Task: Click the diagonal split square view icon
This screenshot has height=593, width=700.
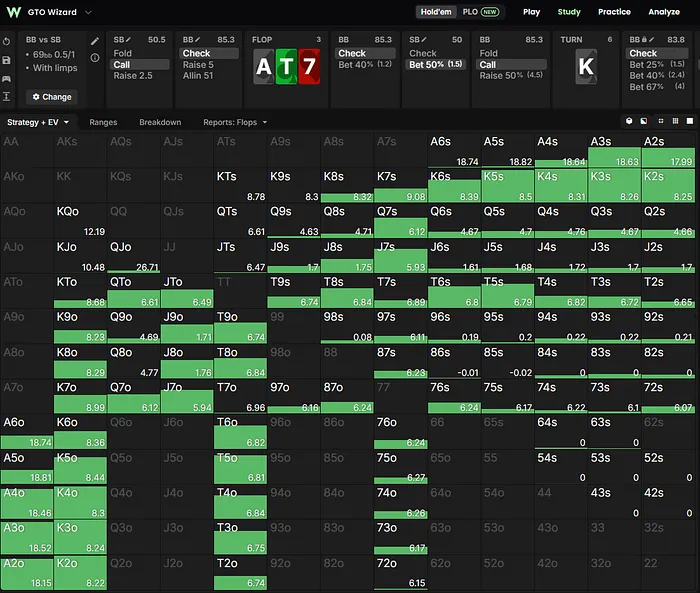Action: (x=644, y=121)
